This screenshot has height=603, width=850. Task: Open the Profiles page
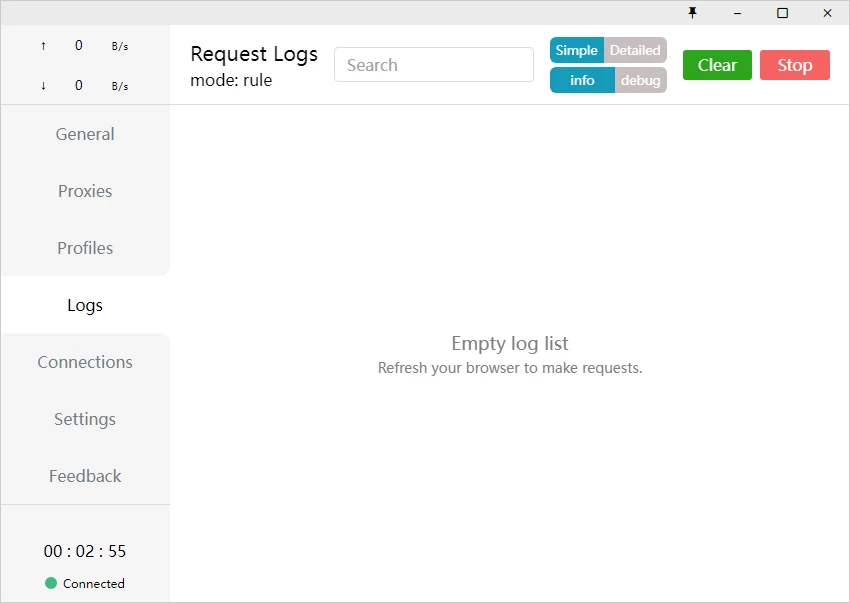point(85,248)
